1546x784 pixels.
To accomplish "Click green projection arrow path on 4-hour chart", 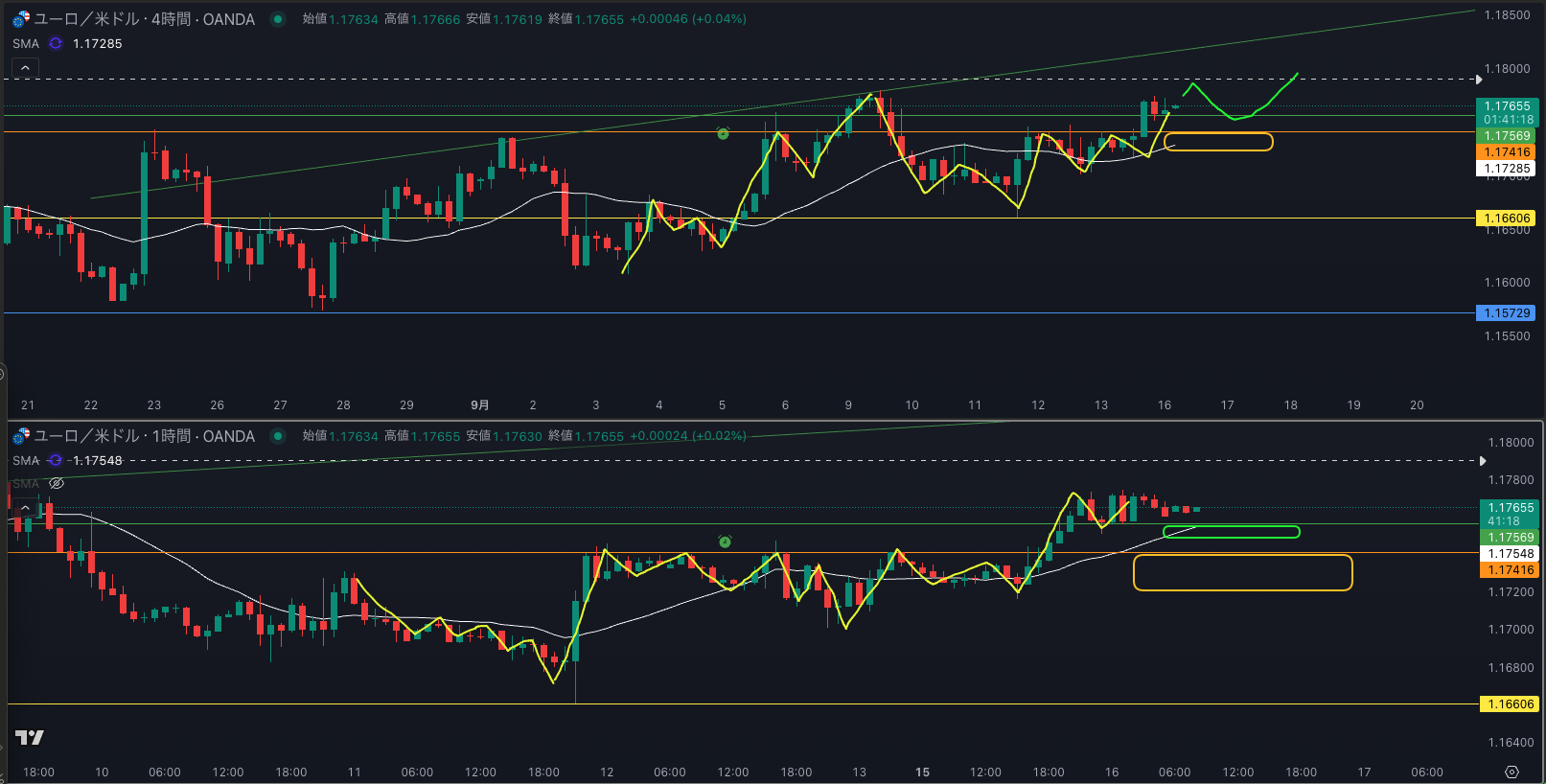I will (x=1236, y=117).
